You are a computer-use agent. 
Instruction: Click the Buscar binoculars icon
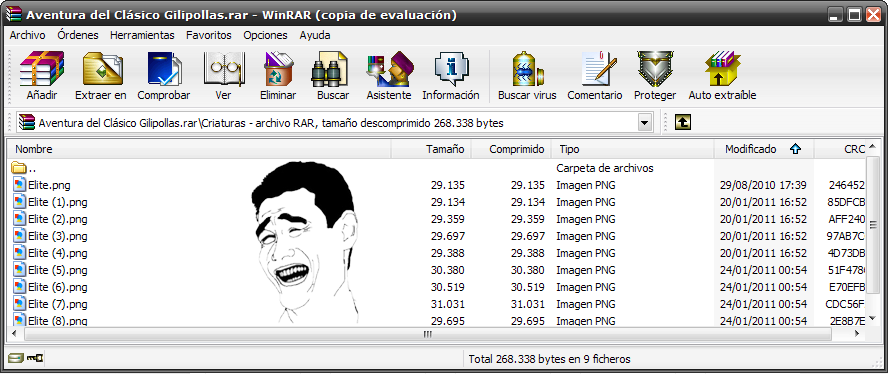tap(330, 69)
